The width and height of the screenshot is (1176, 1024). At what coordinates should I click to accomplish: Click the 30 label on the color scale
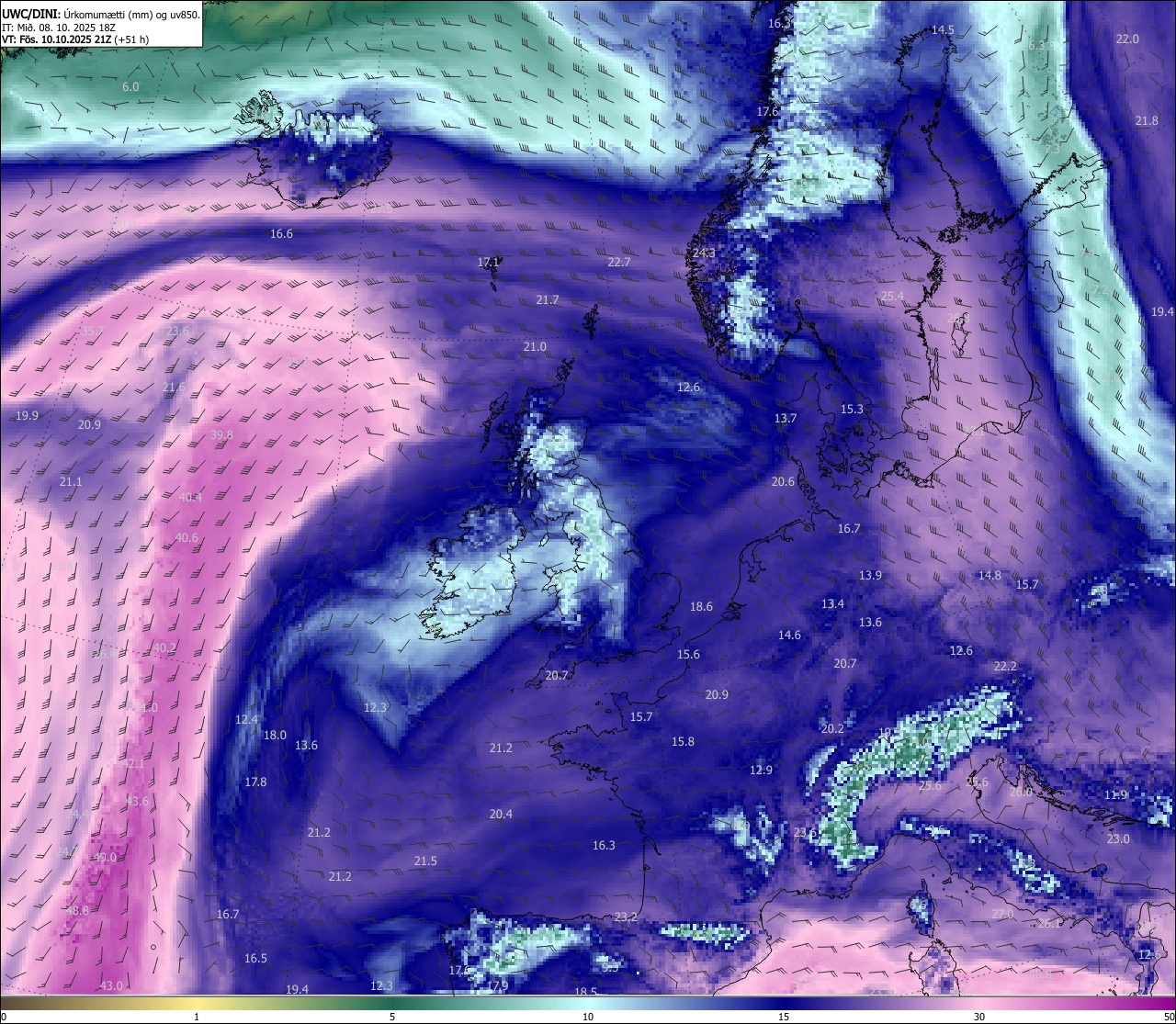979,1017
